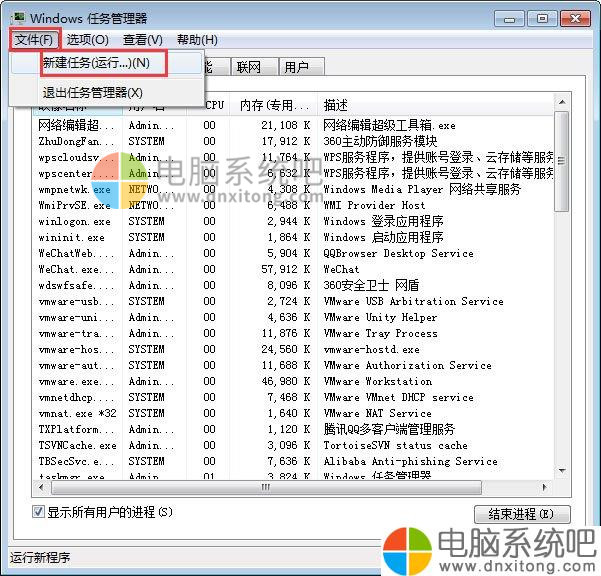601x576 pixels.
Task: Click description VMware Tray Process
Action: [380, 333]
